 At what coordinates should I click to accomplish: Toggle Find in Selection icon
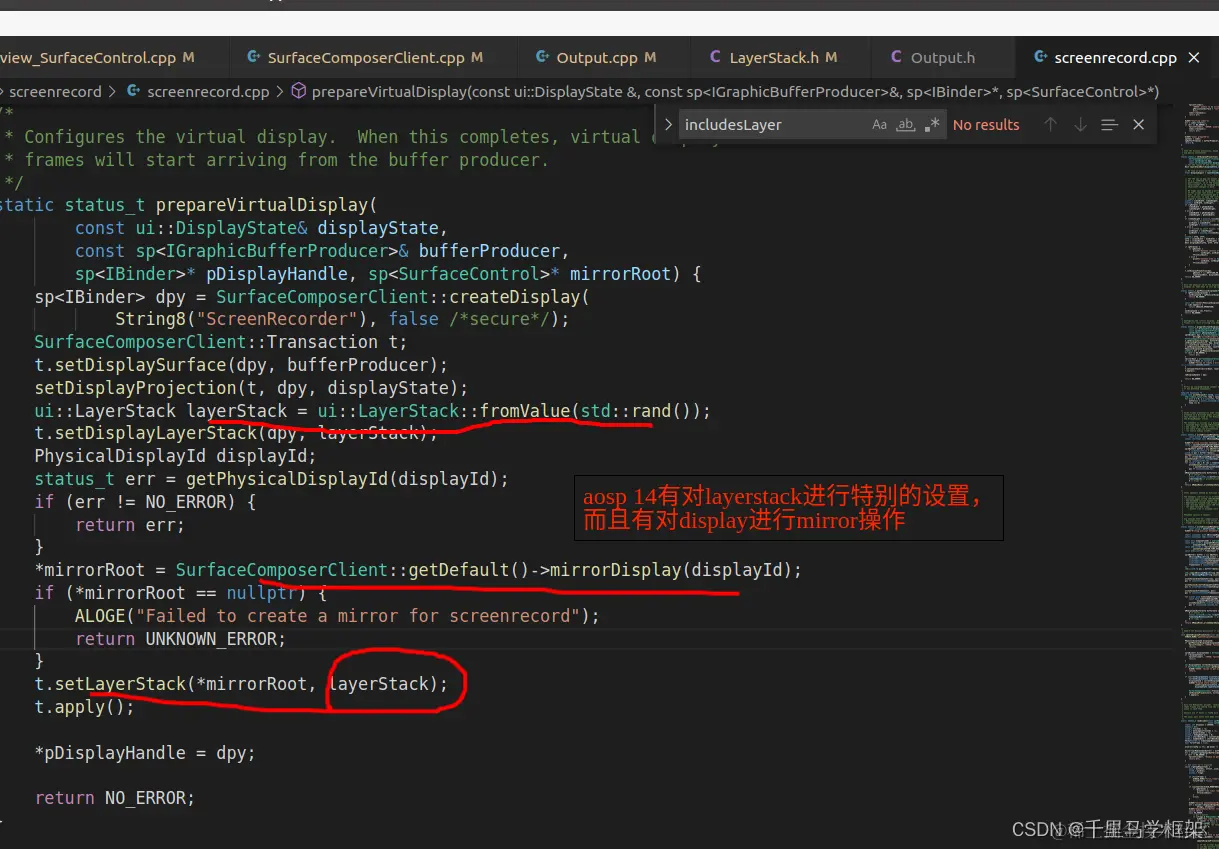[1109, 125]
